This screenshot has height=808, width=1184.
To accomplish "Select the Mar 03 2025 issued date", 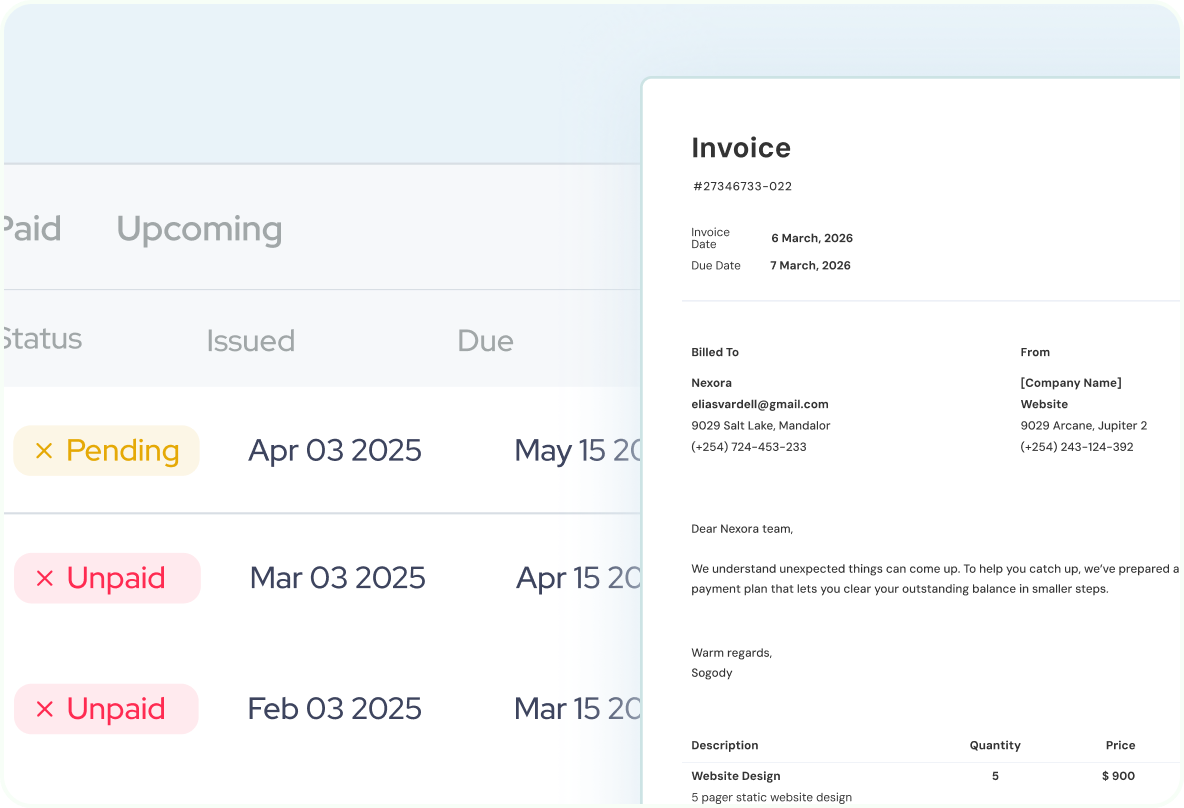I will pos(337,578).
